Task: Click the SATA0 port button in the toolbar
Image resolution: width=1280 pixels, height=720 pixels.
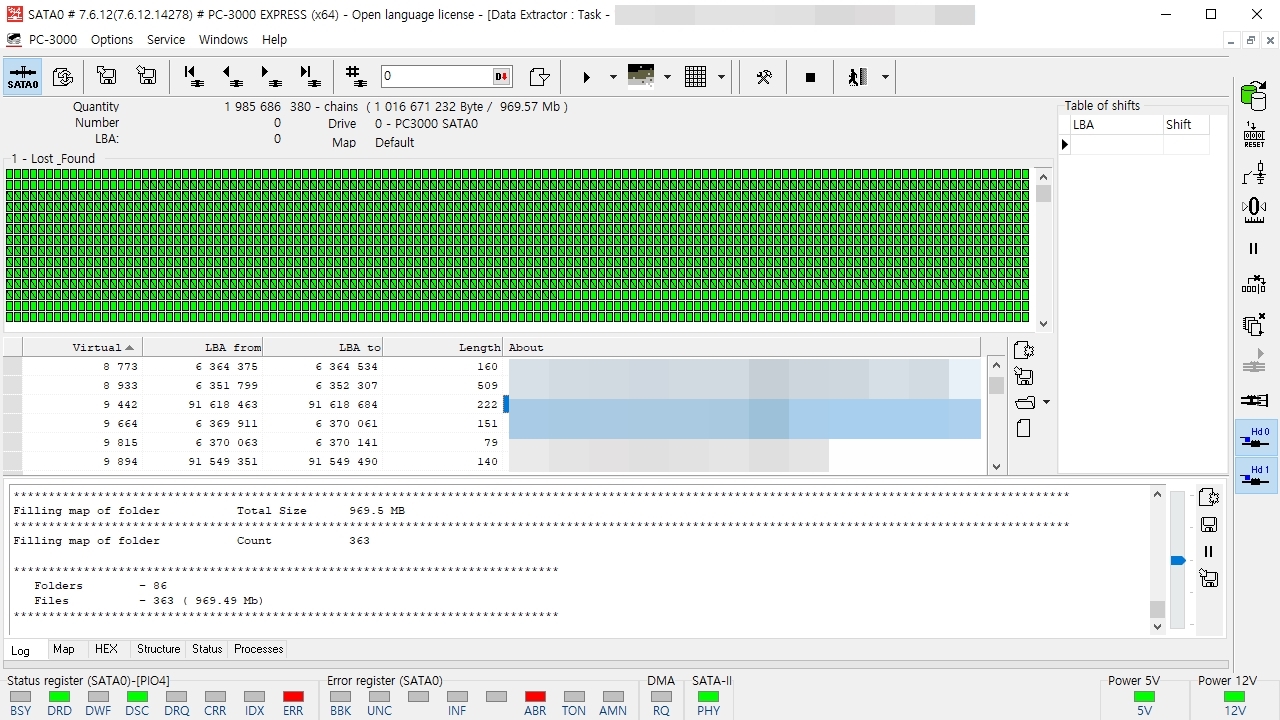Action: [x=23, y=77]
